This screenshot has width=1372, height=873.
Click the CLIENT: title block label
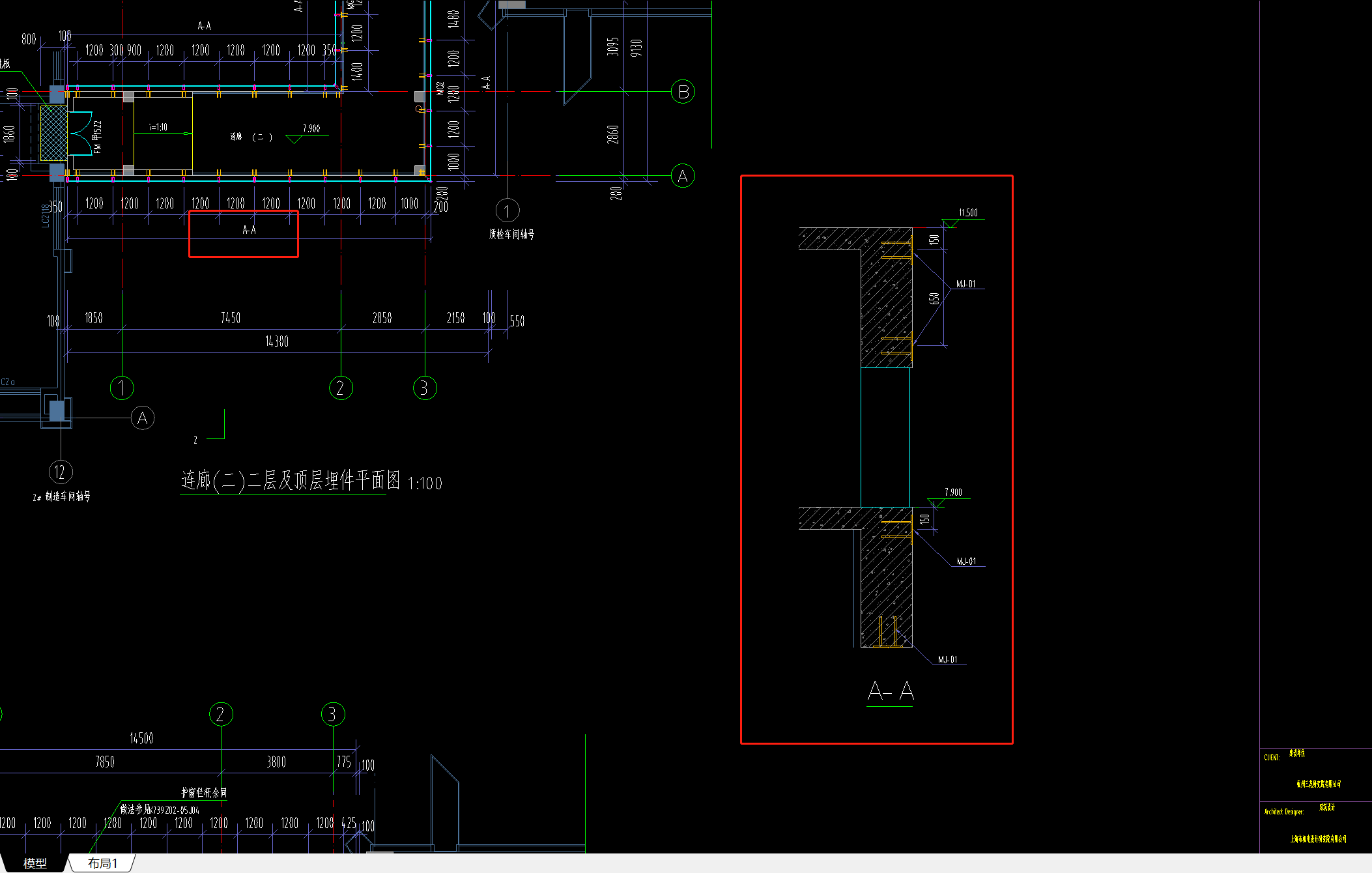(1272, 758)
